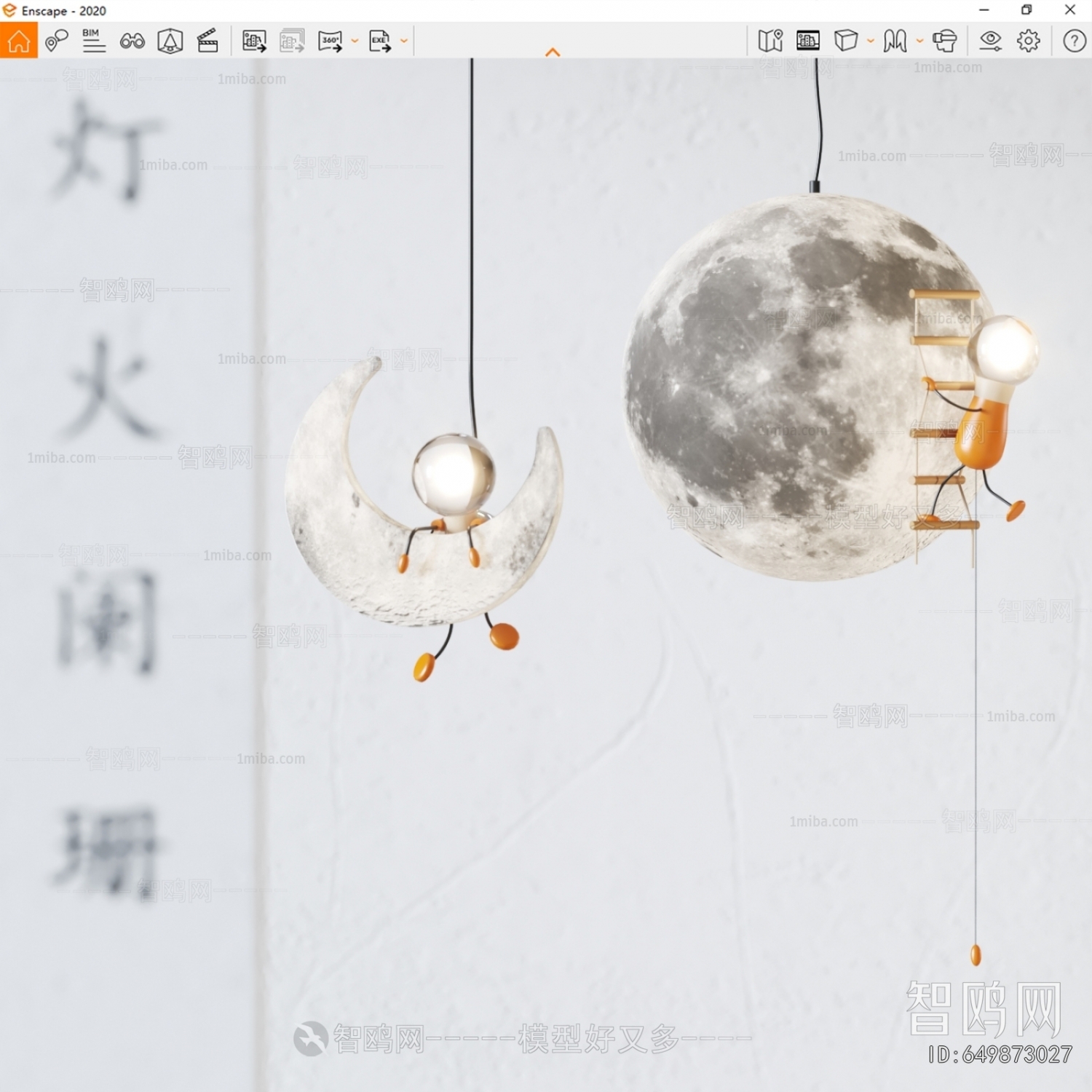Screen dimensions: 1092x1092
Task: Close the Enscape window
Action: tap(1069, 10)
